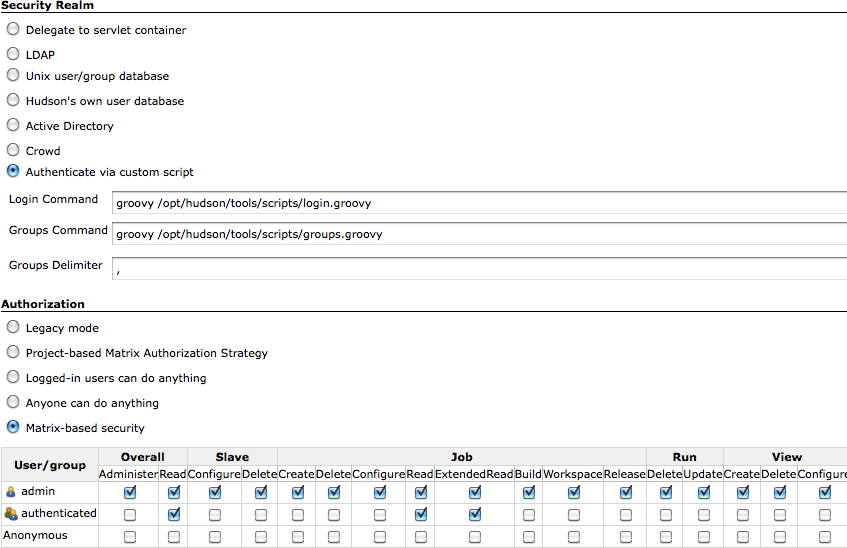Choose Hudson's own user database
Image resolution: width=847 pixels, height=548 pixels.
[x=13, y=100]
